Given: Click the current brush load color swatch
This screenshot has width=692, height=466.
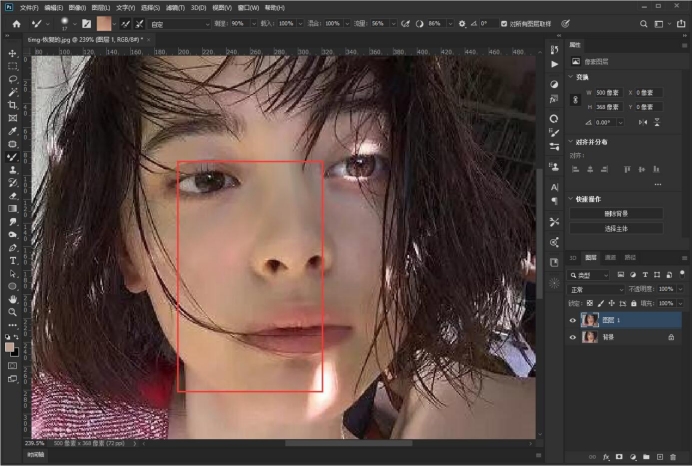Looking at the screenshot, I should 104,24.
